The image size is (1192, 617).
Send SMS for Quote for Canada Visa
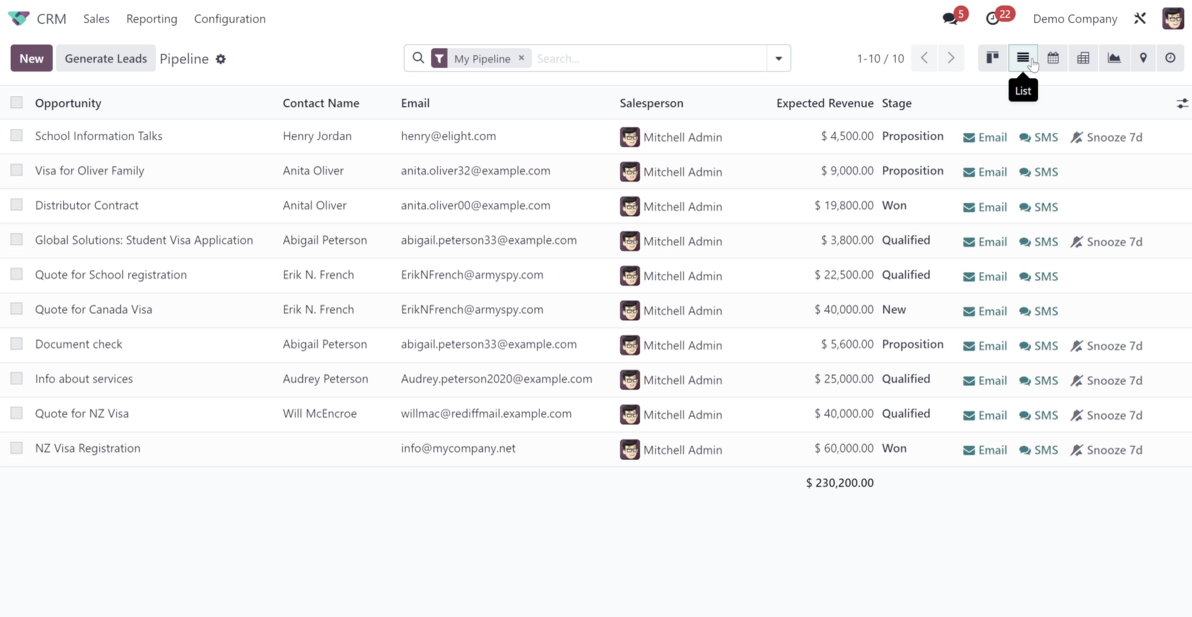(x=1038, y=311)
